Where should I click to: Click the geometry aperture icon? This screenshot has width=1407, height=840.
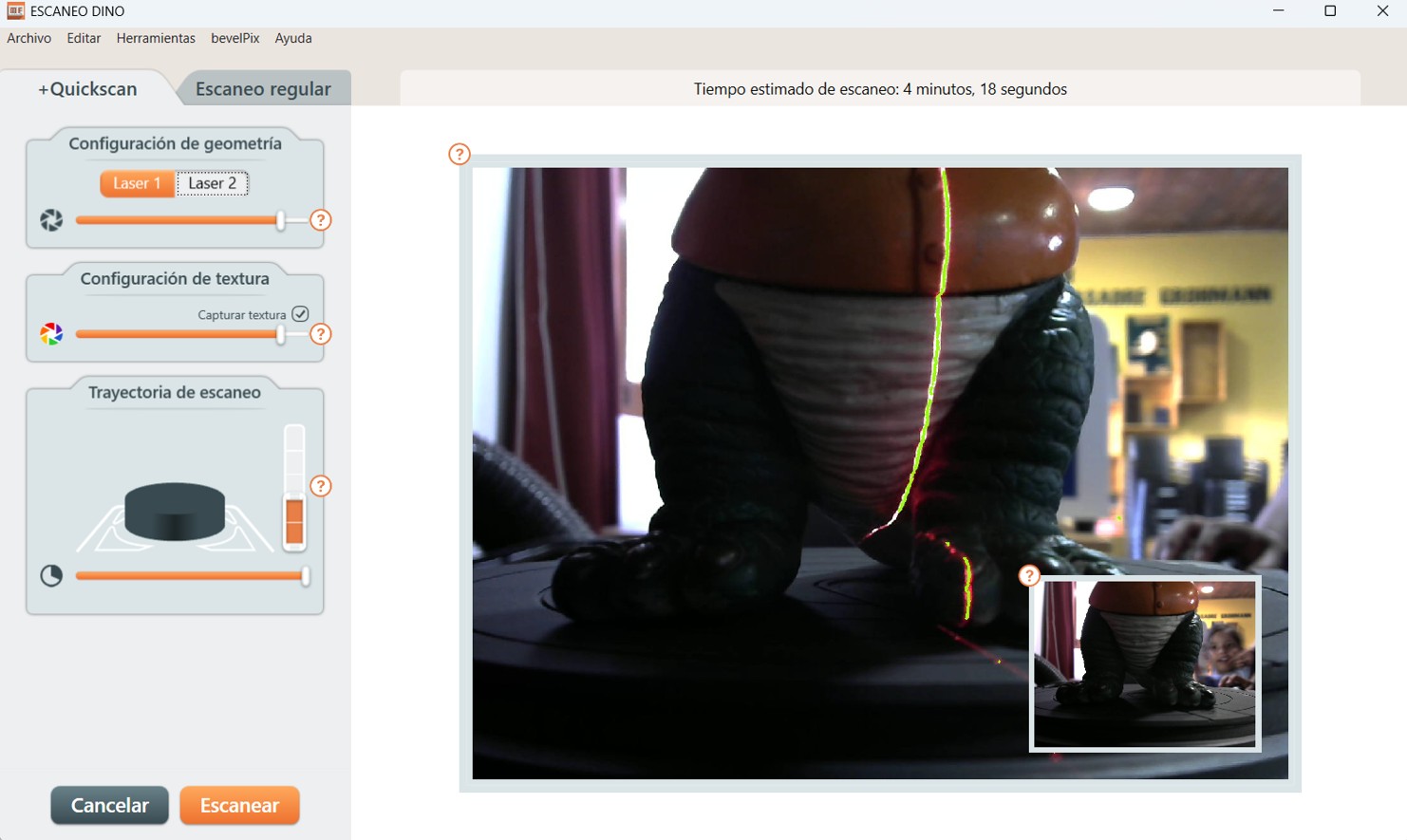[51, 220]
